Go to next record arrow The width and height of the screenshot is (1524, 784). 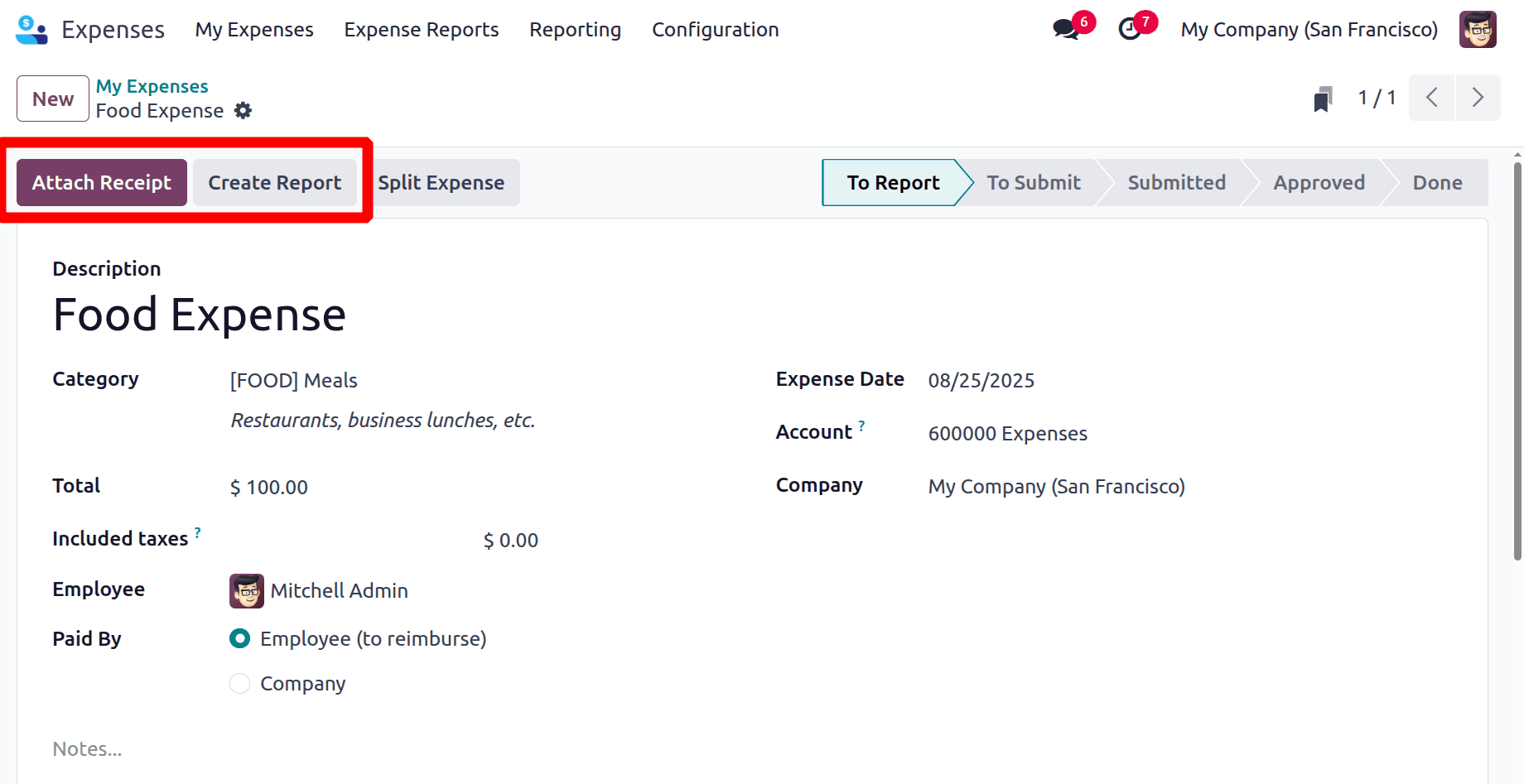(1478, 98)
